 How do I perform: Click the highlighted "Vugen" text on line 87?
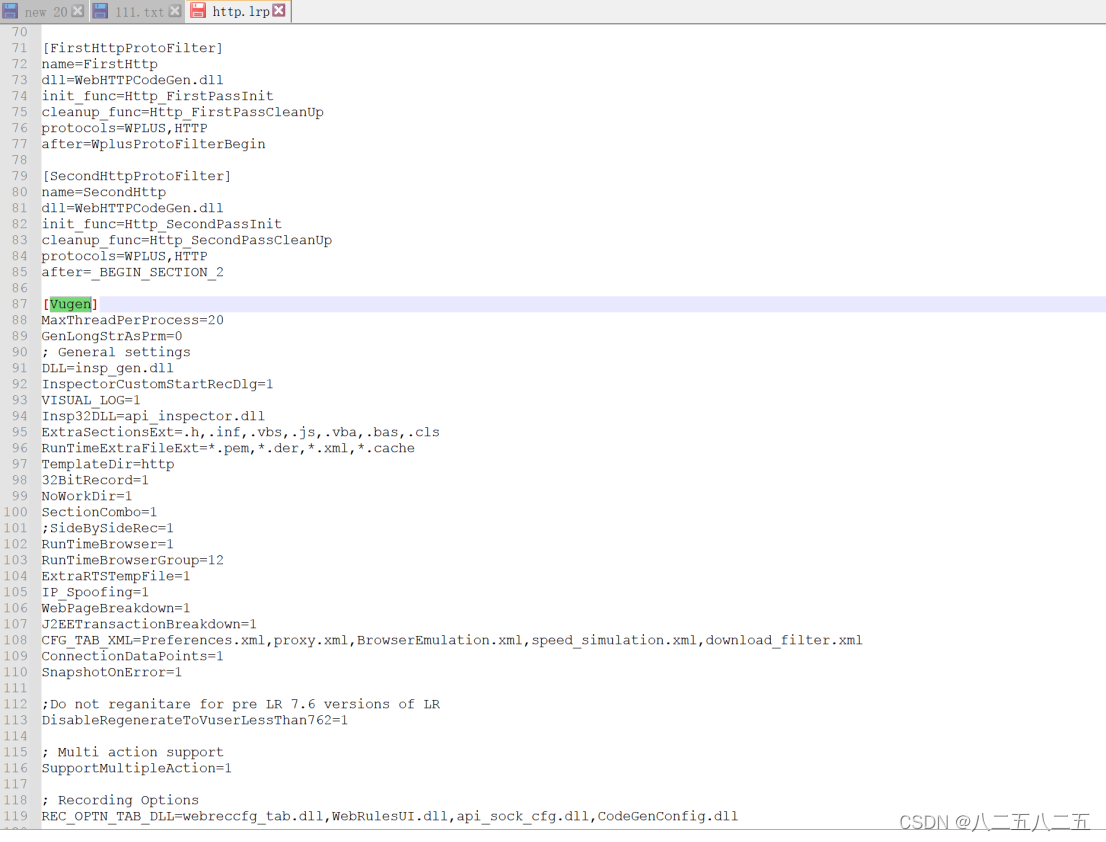(70, 303)
